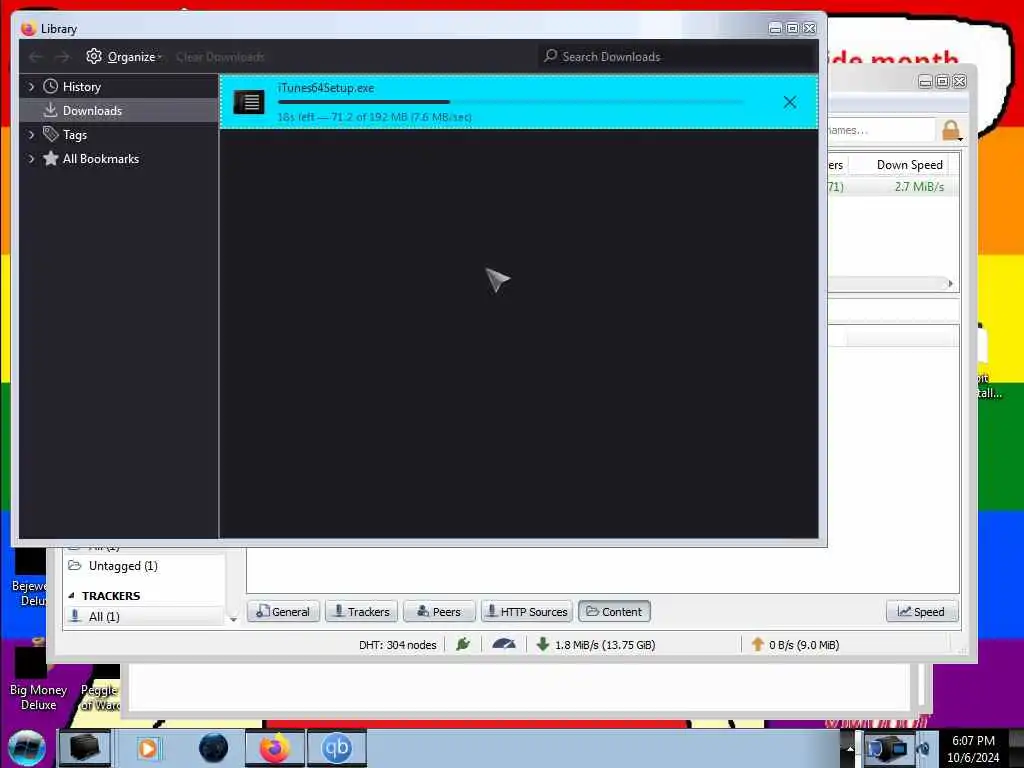Click the qBittorrent lock icon

951,130
